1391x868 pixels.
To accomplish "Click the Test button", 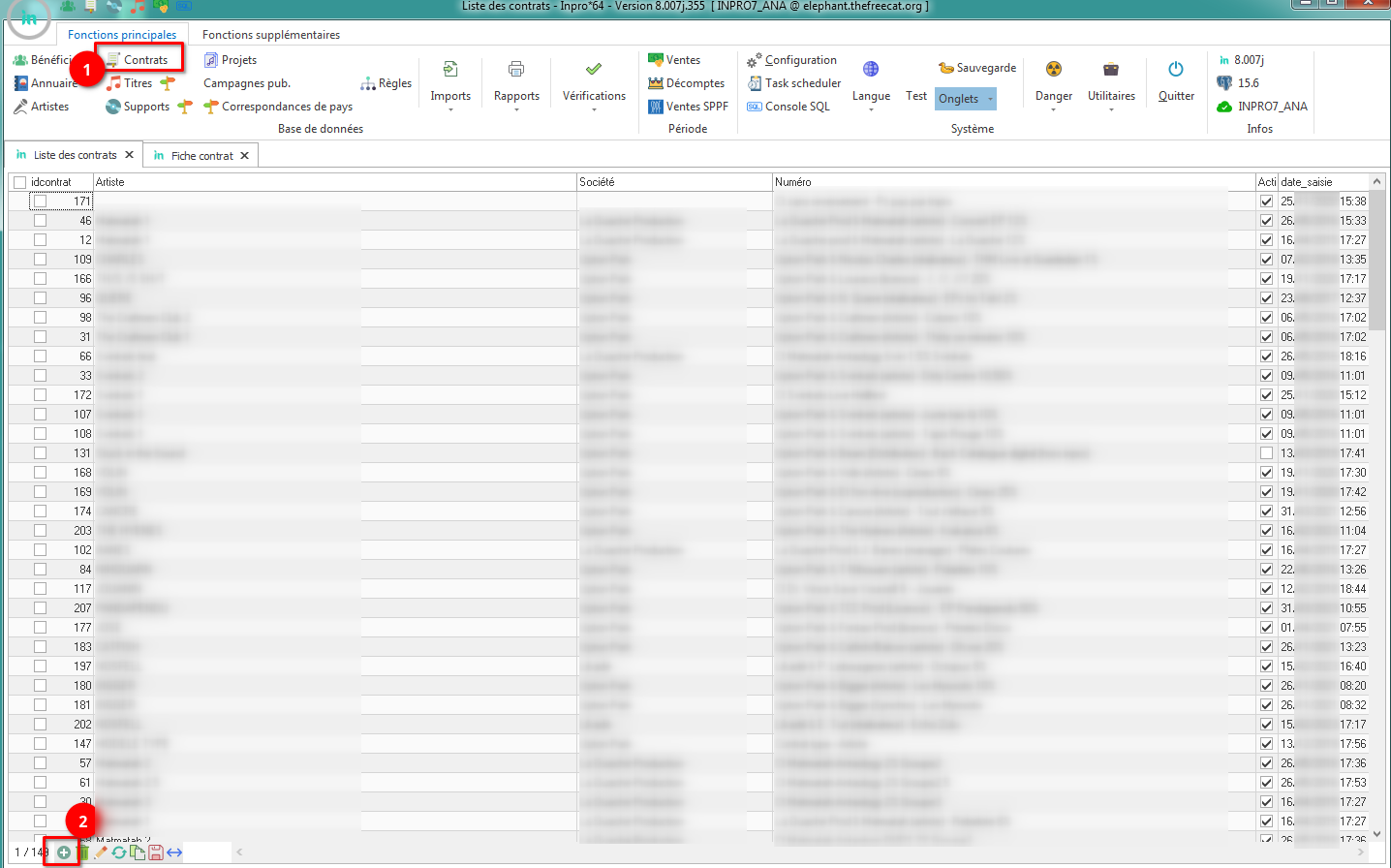I will click(916, 96).
